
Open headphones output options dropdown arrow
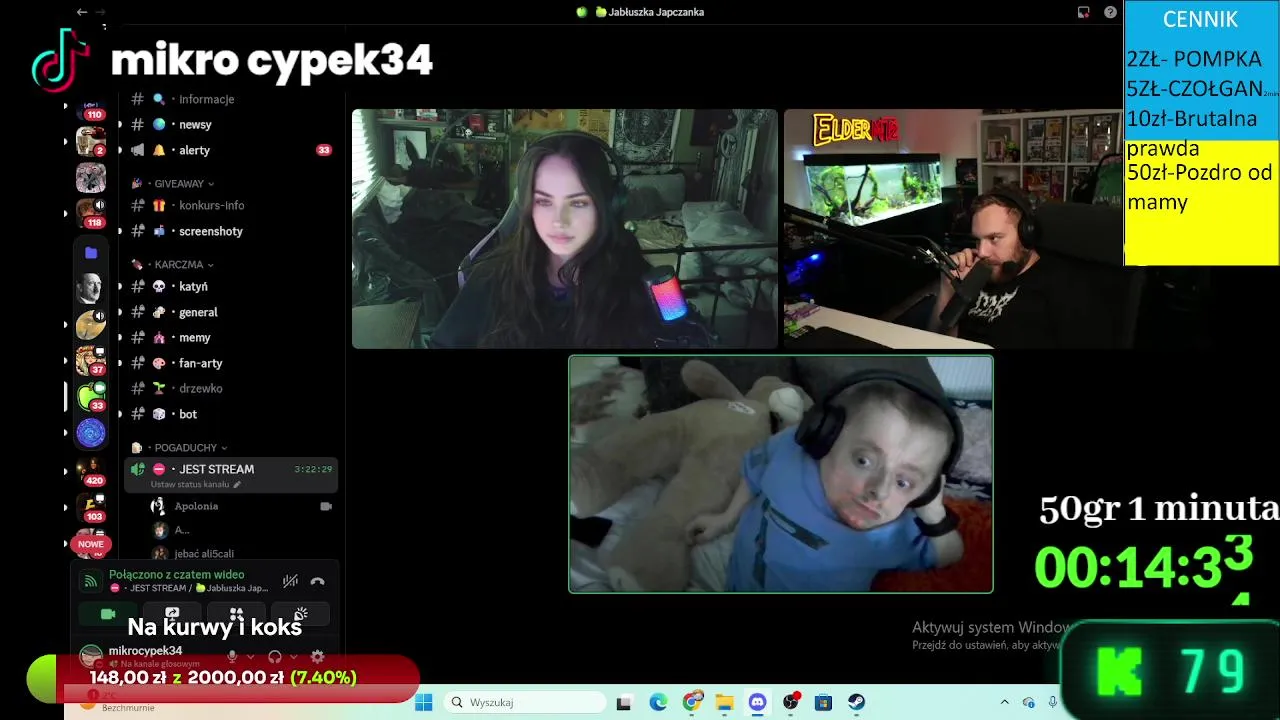point(293,657)
